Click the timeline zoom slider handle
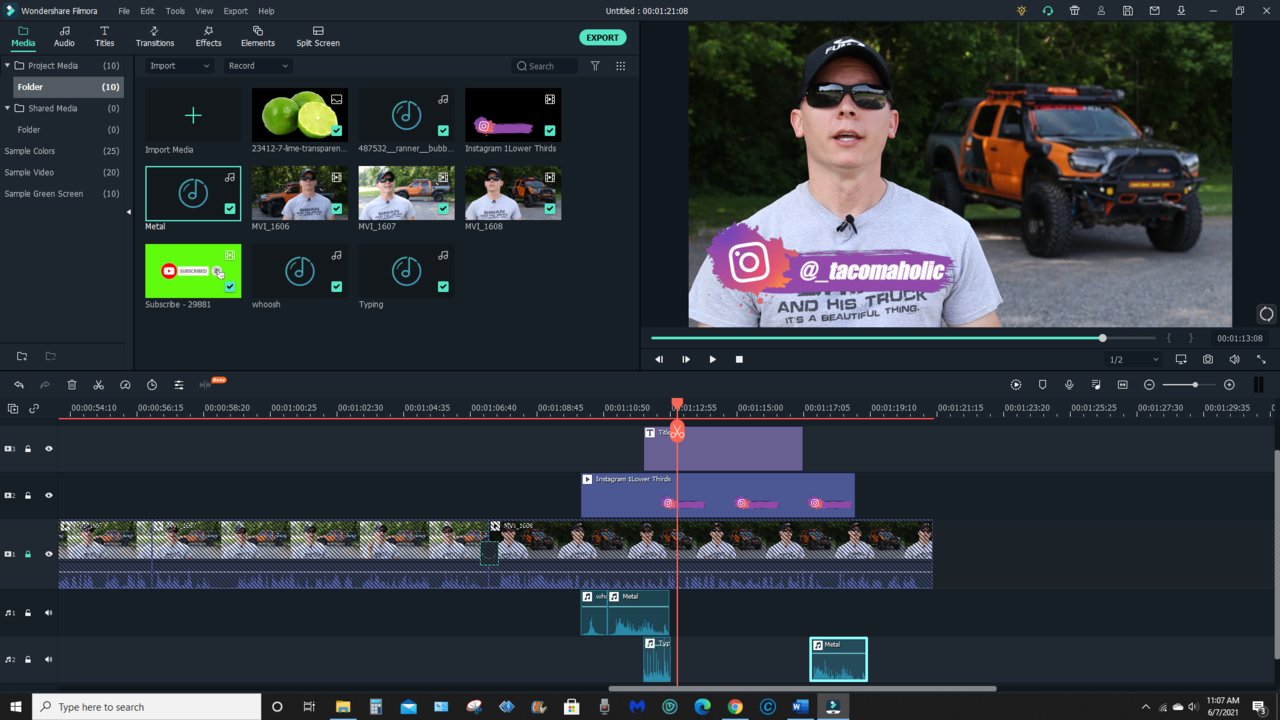This screenshot has height=720, width=1280. click(x=1195, y=385)
